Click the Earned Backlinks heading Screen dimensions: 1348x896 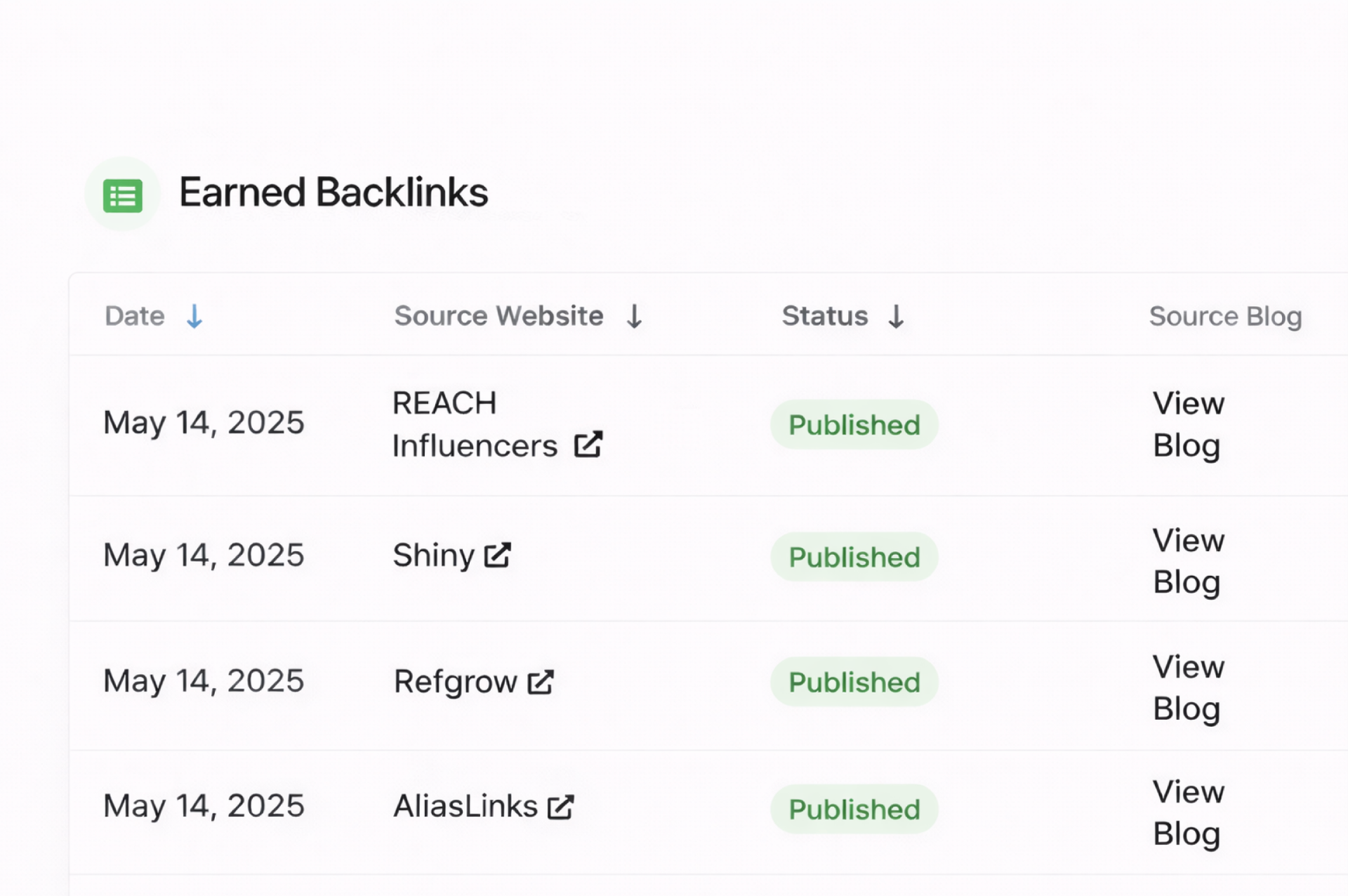[333, 192]
